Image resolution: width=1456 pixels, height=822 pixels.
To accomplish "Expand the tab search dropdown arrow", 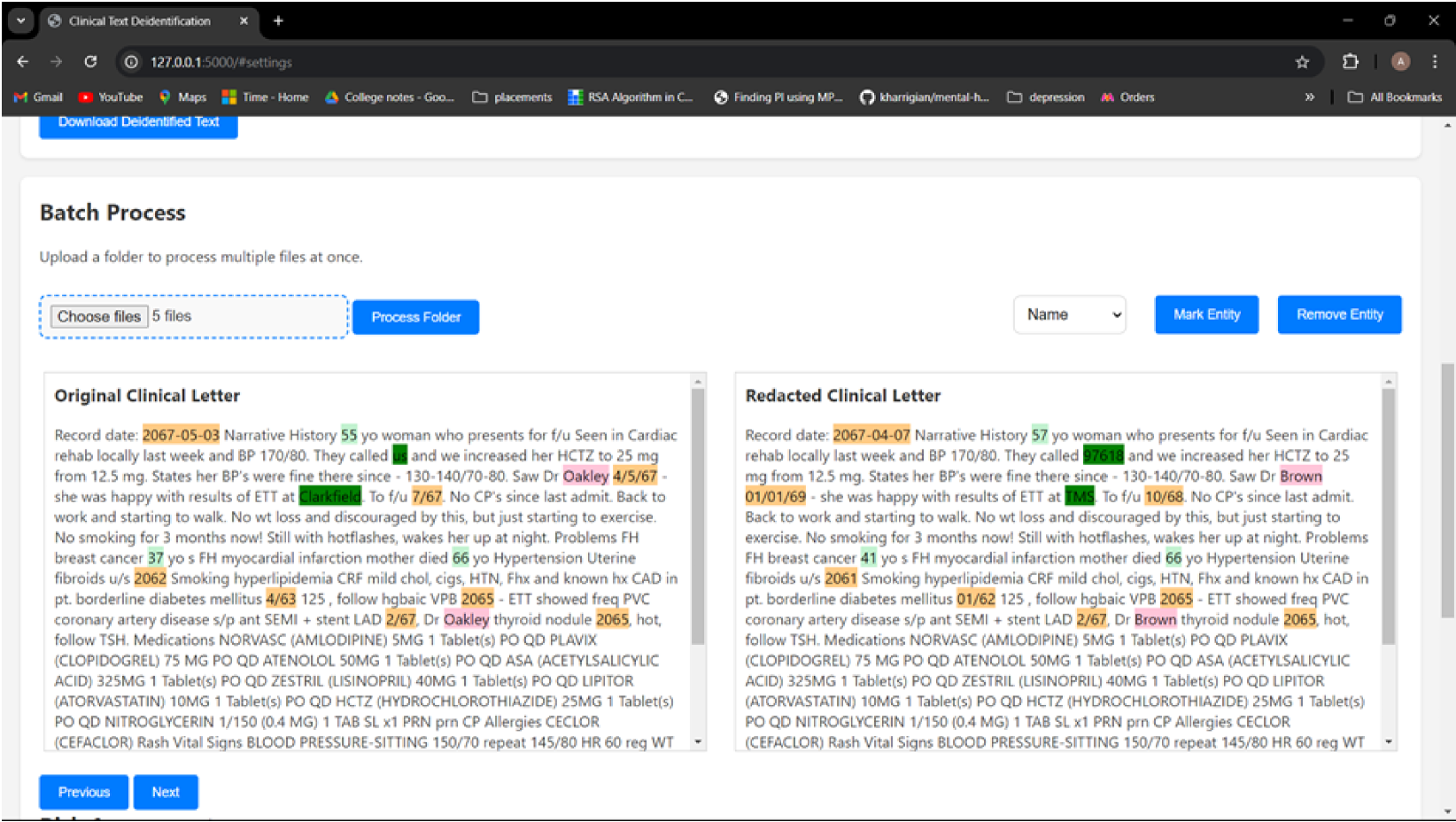I will click(20, 20).
